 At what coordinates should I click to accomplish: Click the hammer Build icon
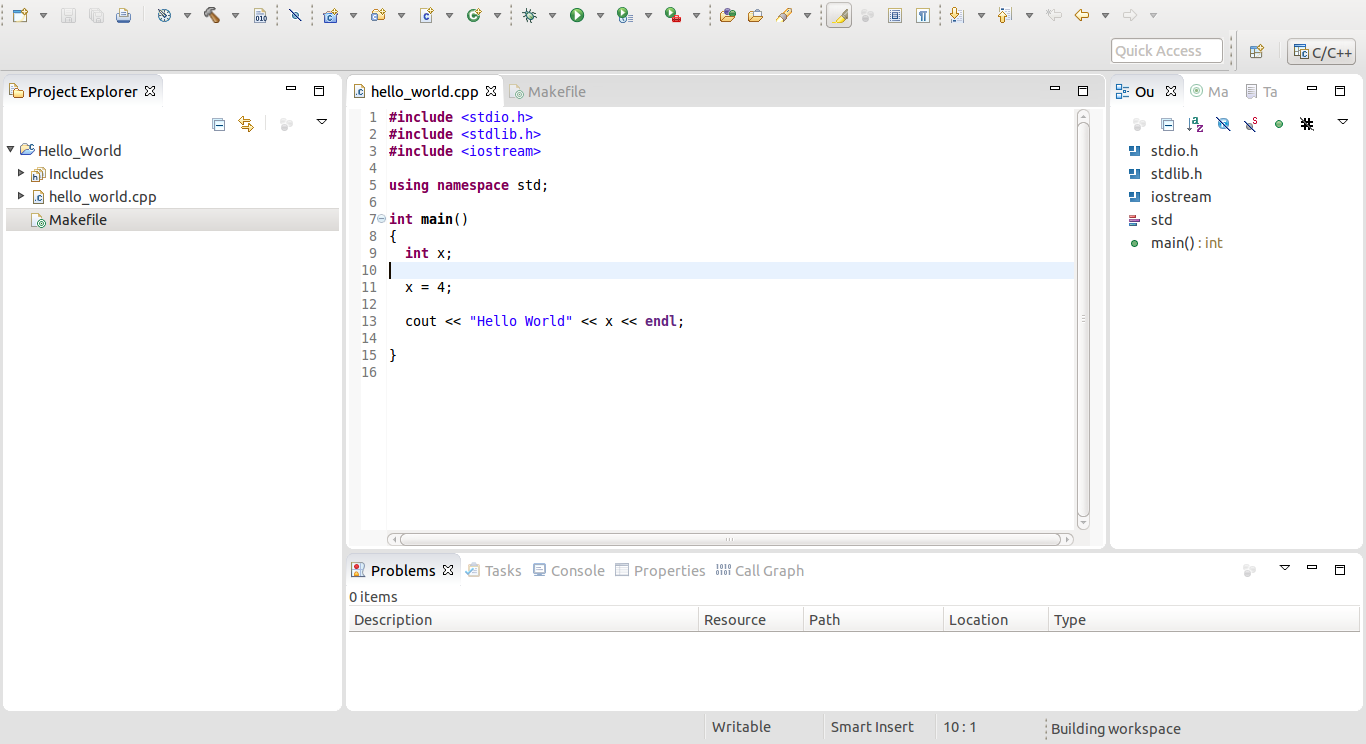[212, 15]
